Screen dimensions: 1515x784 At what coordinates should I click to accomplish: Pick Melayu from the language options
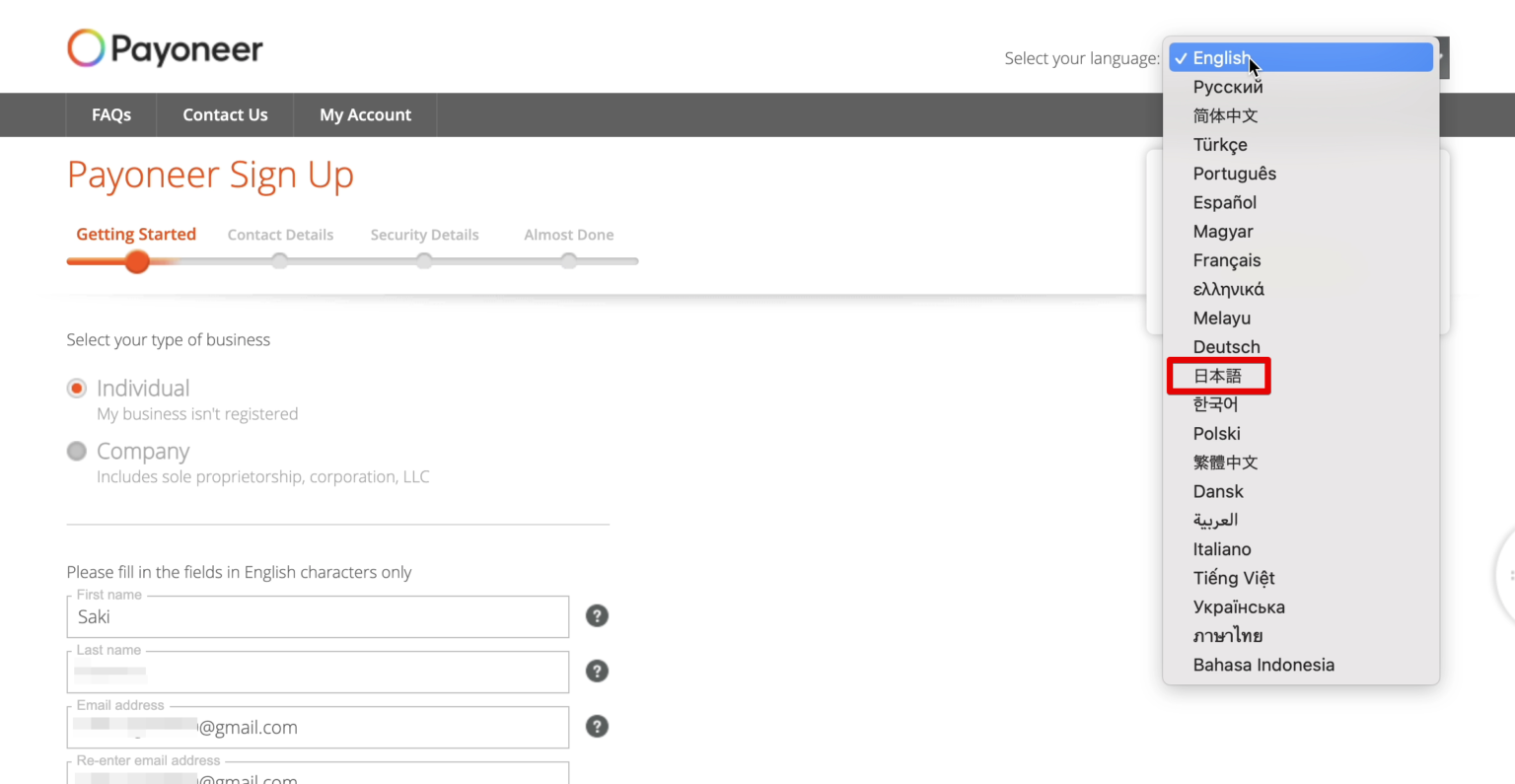coord(1301,319)
